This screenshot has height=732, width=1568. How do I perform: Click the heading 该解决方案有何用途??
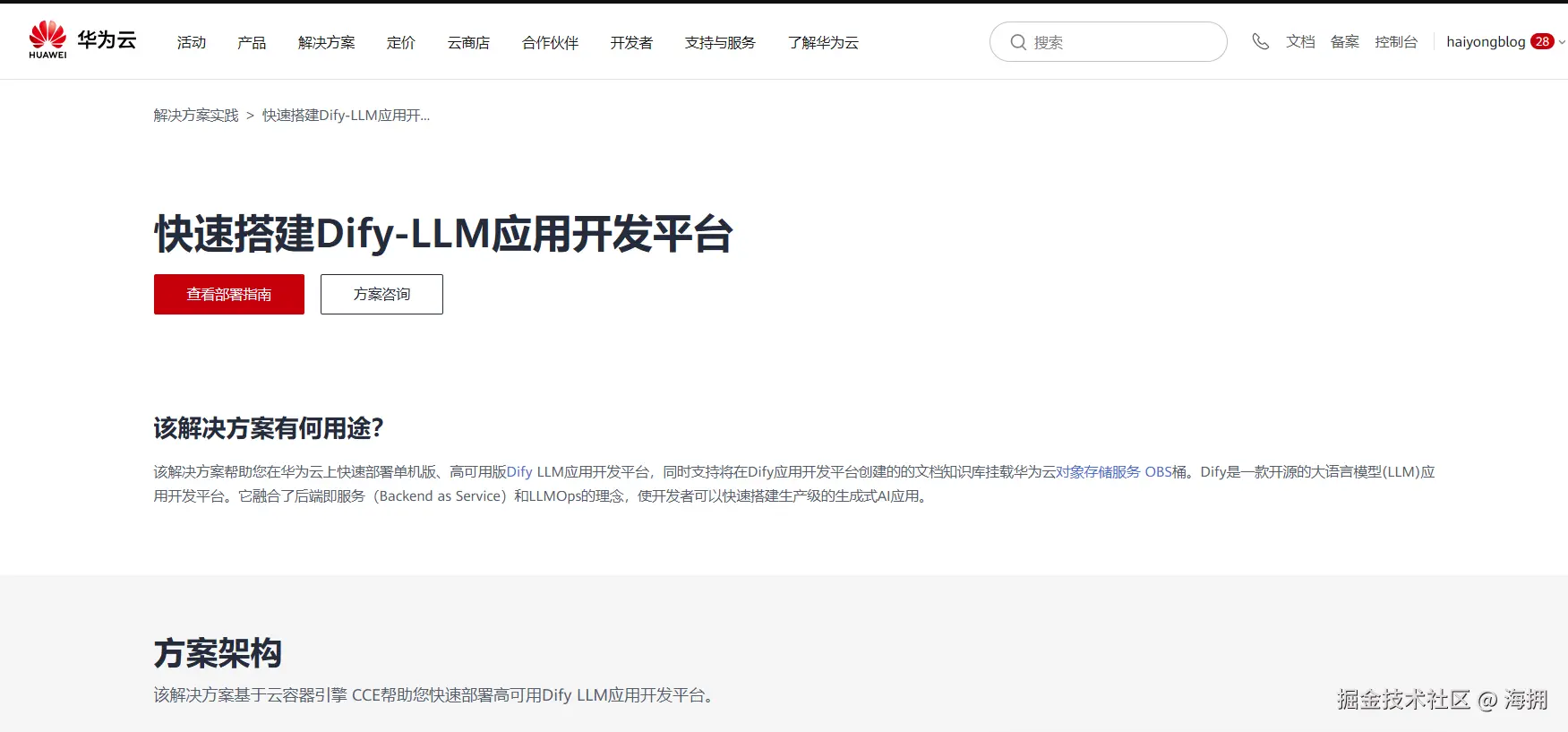(269, 428)
